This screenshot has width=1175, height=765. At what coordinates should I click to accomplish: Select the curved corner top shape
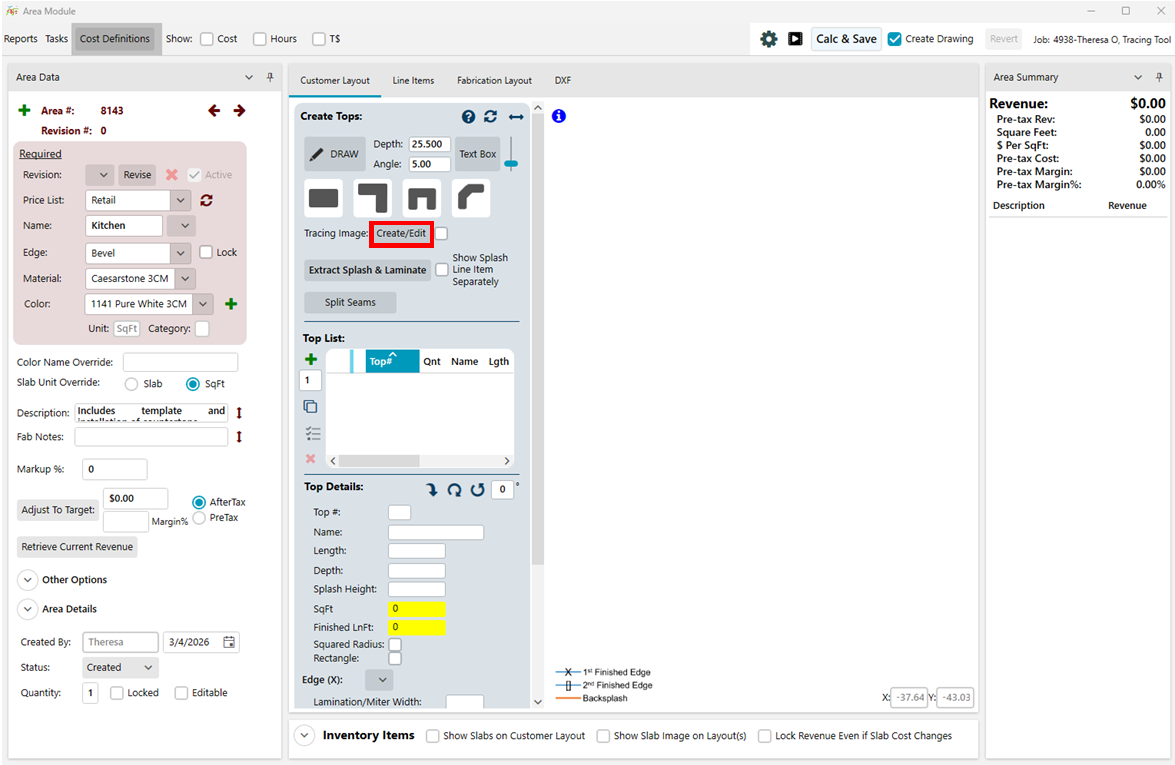click(471, 199)
